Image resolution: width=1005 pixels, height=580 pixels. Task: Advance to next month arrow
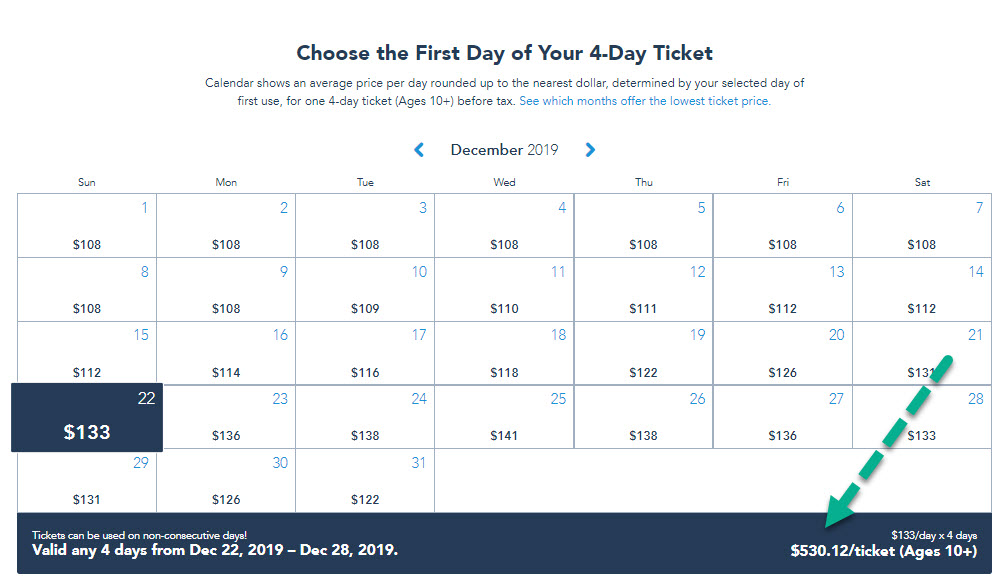click(590, 150)
